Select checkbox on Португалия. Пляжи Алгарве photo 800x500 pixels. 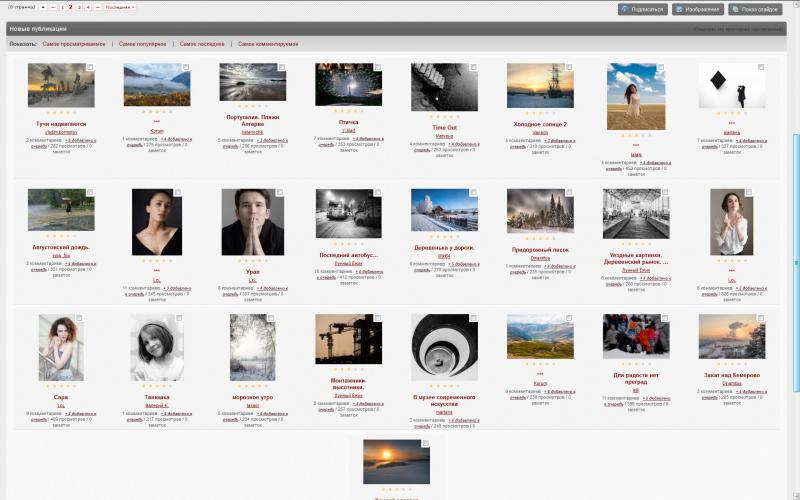(282, 67)
